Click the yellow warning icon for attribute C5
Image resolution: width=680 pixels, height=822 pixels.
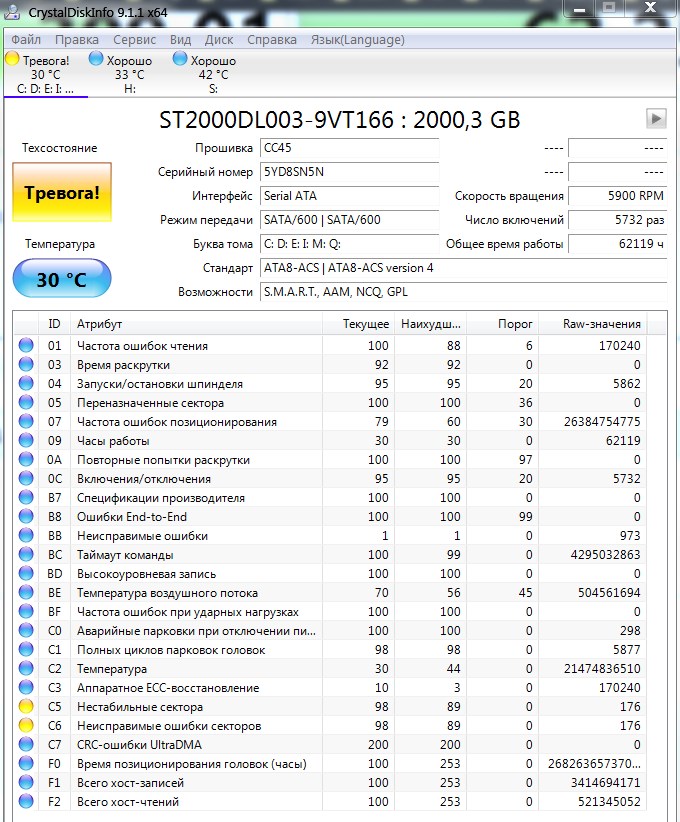[26, 706]
